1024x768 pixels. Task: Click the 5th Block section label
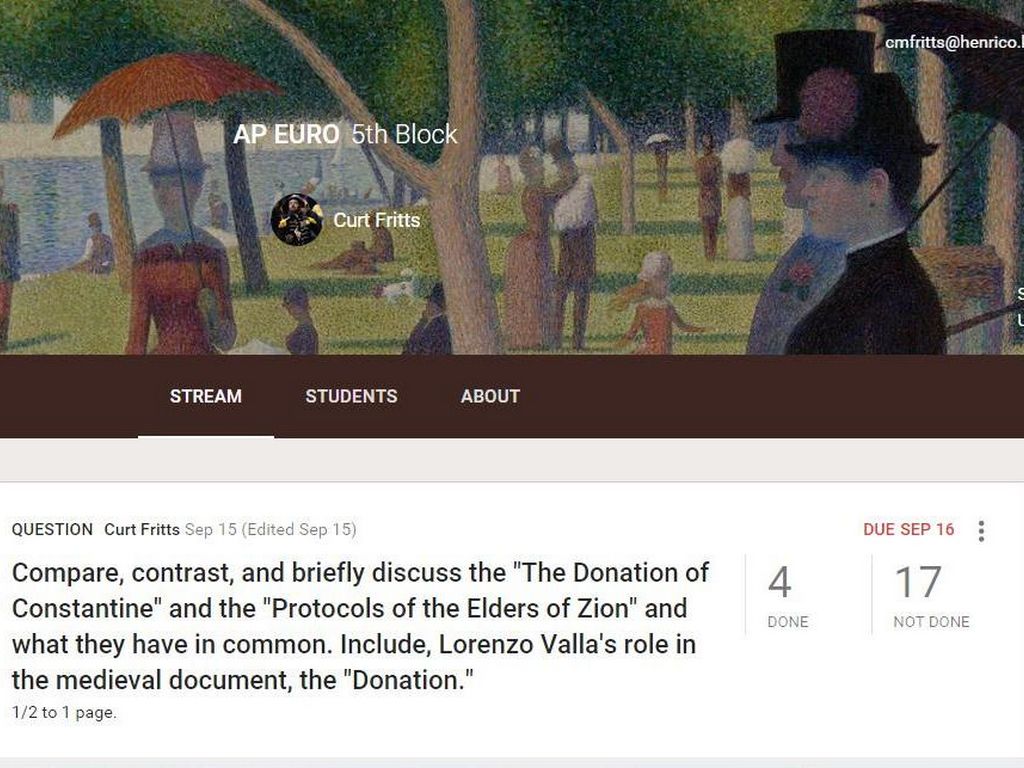tap(404, 135)
